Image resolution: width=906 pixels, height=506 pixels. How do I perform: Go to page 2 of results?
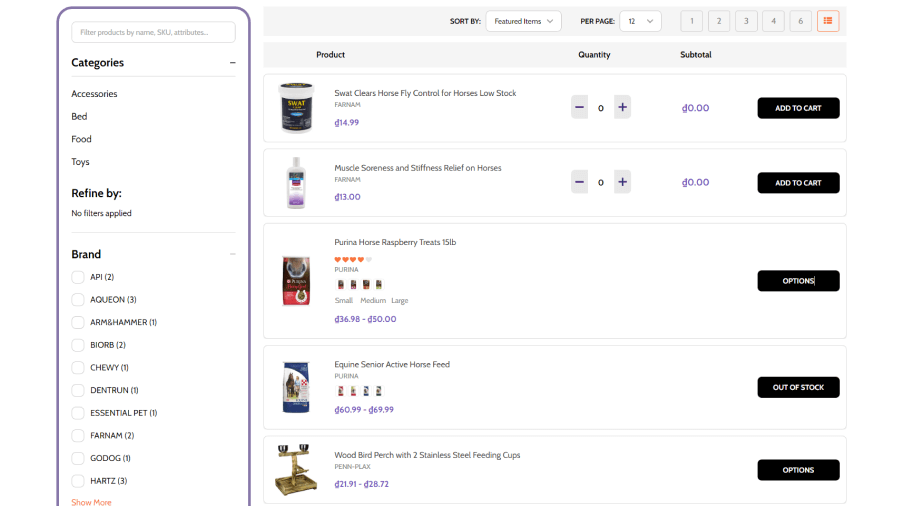(719, 21)
